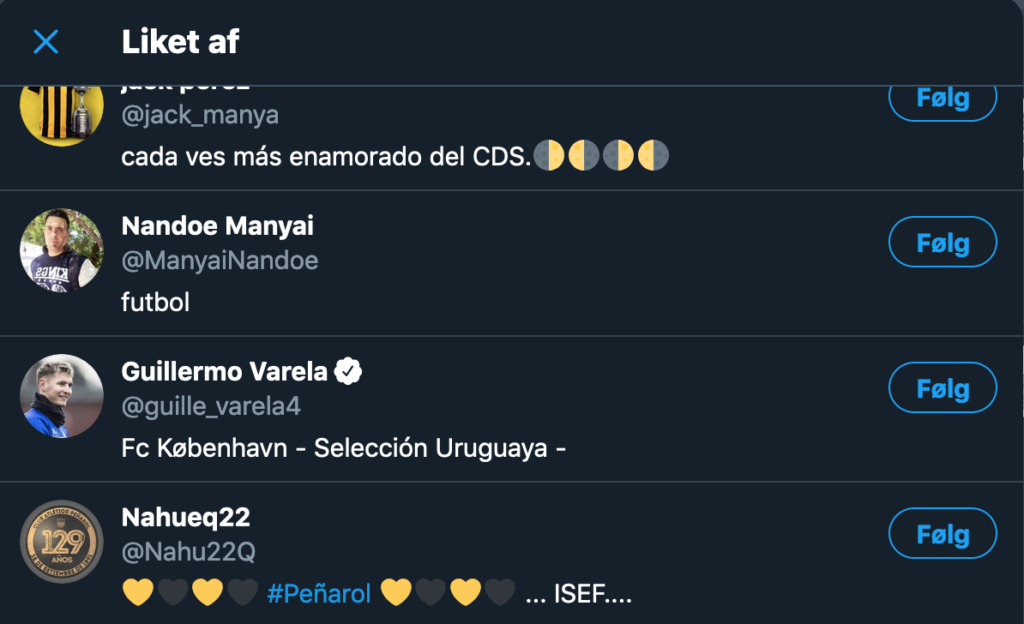Click the 'Fc København - Selección Uruguaya' bio
Image resolution: width=1024 pixels, height=624 pixels.
[344, 447]
